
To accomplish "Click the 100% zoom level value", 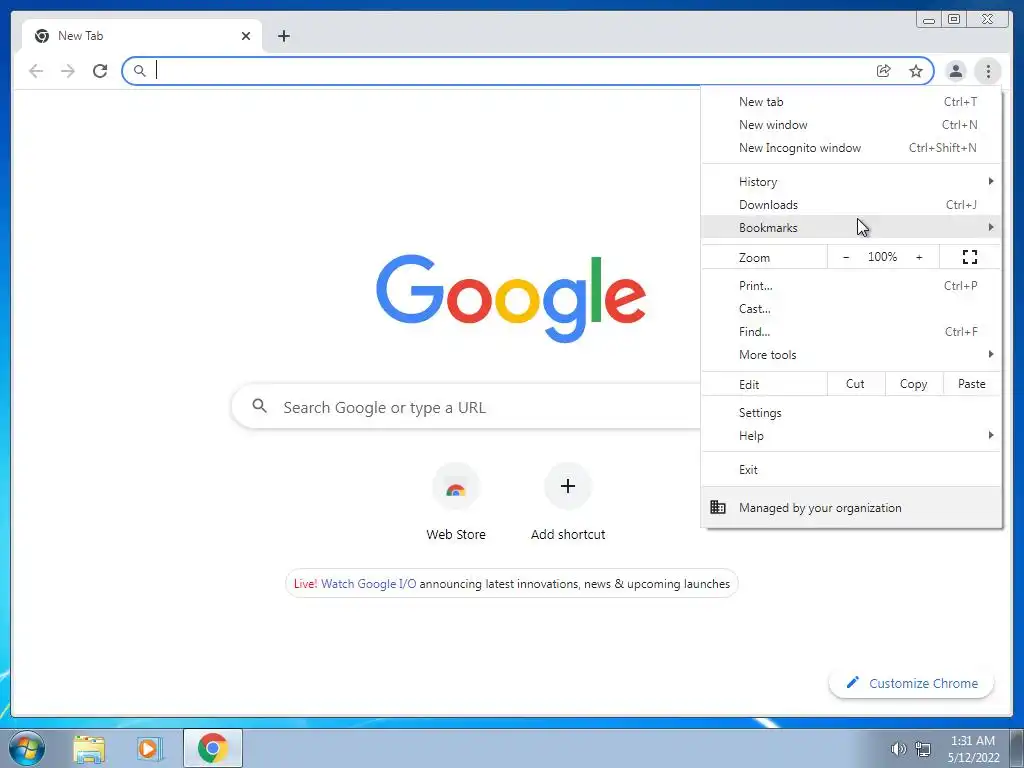I will tap(882, 257).
